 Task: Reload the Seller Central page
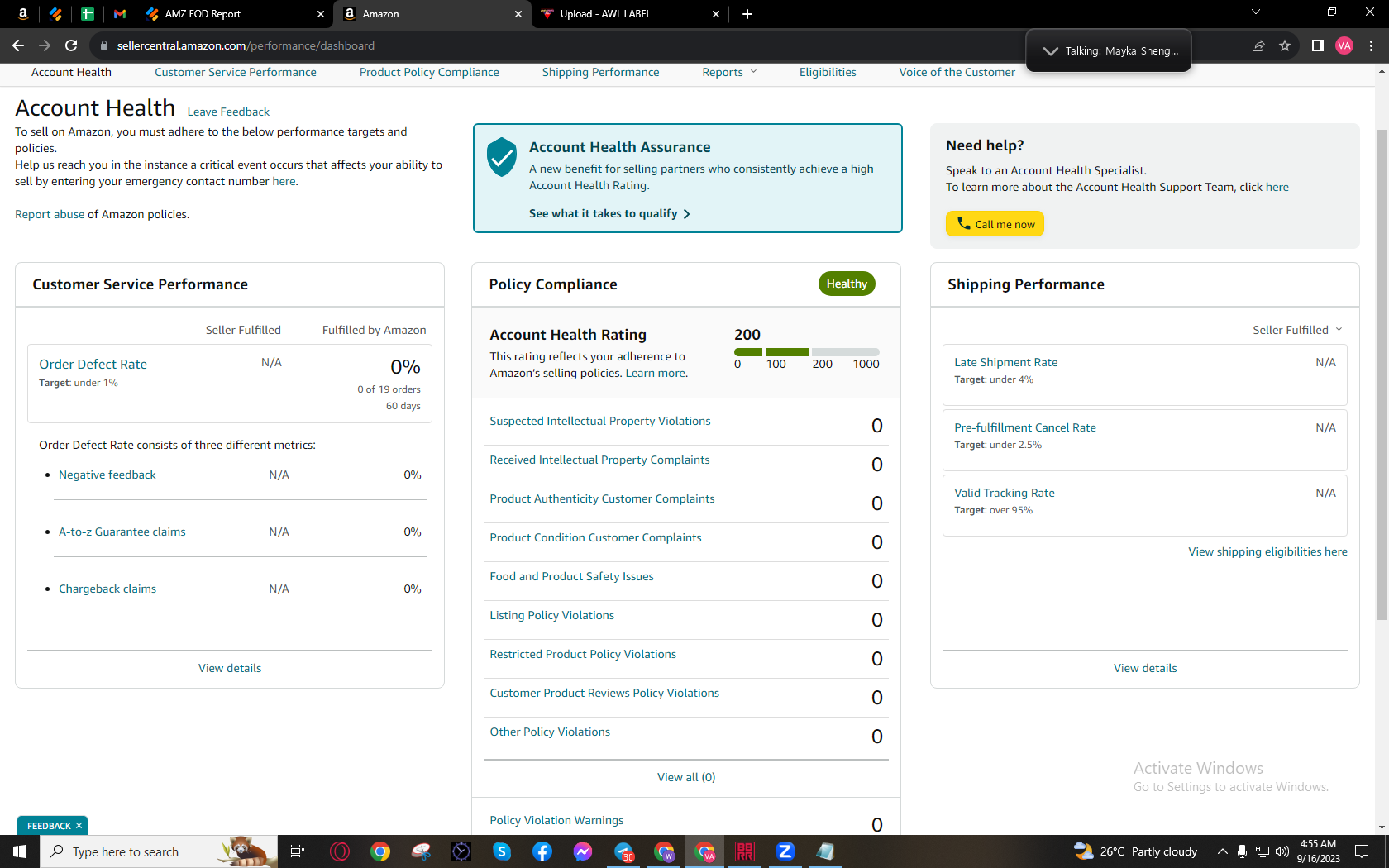tap(71, 45)
